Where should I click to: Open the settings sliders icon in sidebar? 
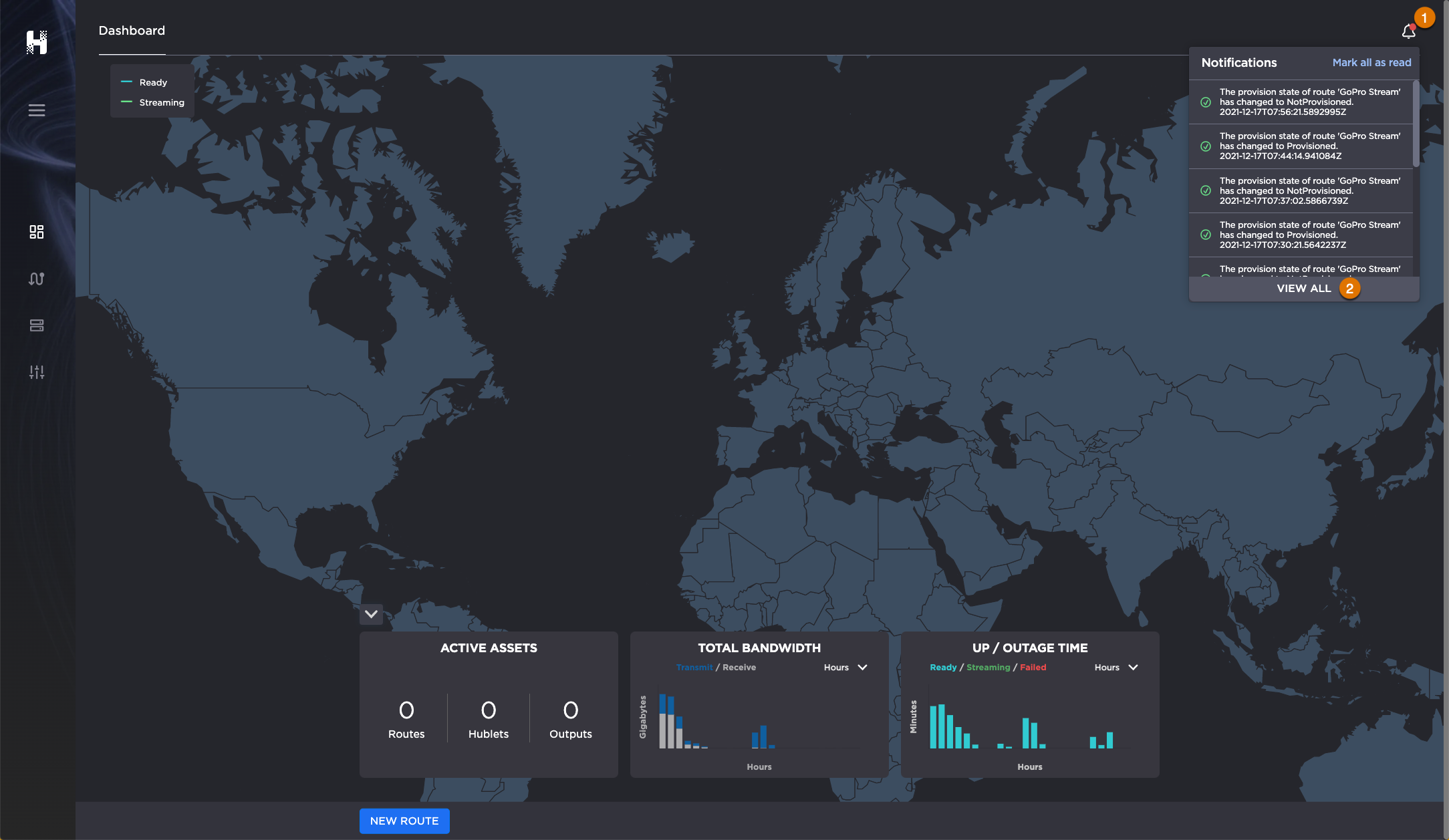[x=37, y=372]
